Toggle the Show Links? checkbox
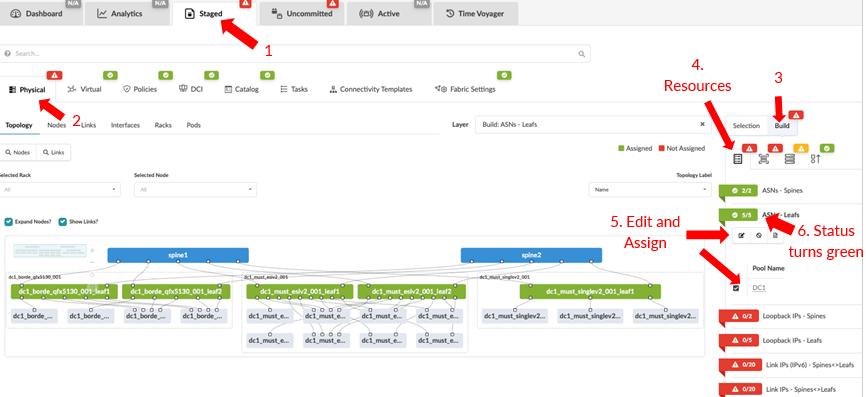The width and height of the screenshot is (866, 397). tap(63, 222)
